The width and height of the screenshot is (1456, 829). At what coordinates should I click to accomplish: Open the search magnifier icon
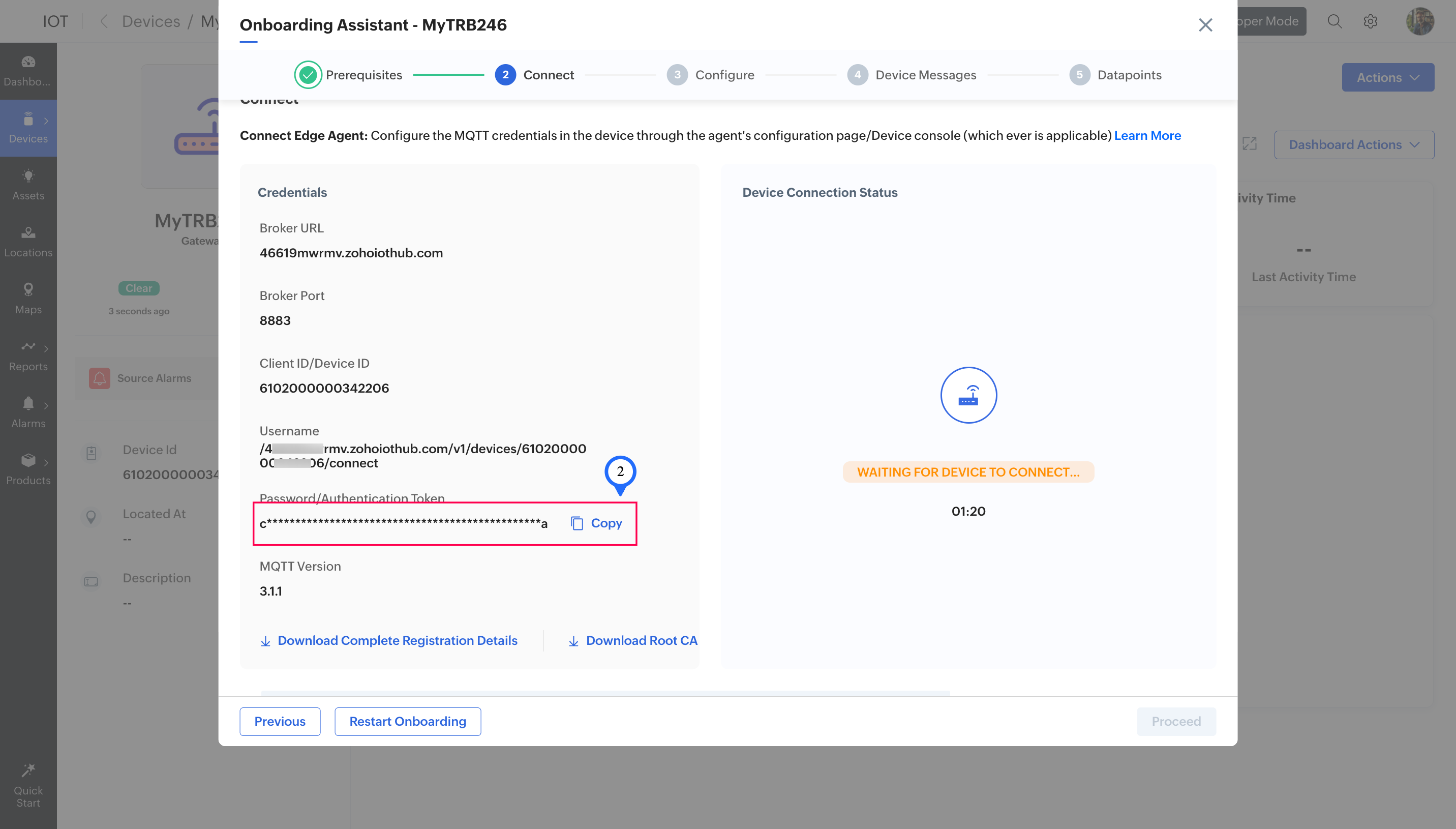(1334, 22)
